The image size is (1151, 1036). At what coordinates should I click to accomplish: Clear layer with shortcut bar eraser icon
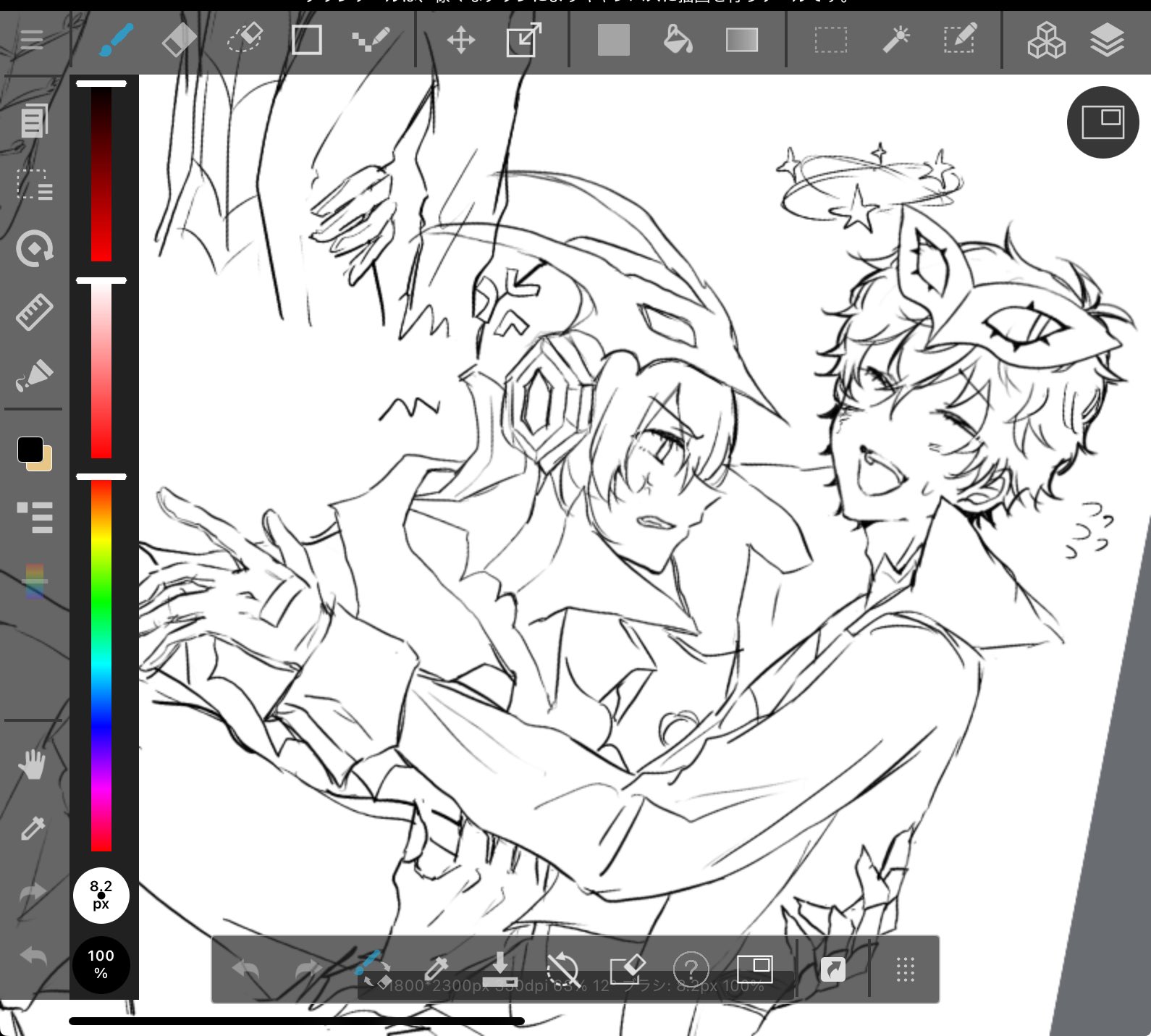(627, 969)
